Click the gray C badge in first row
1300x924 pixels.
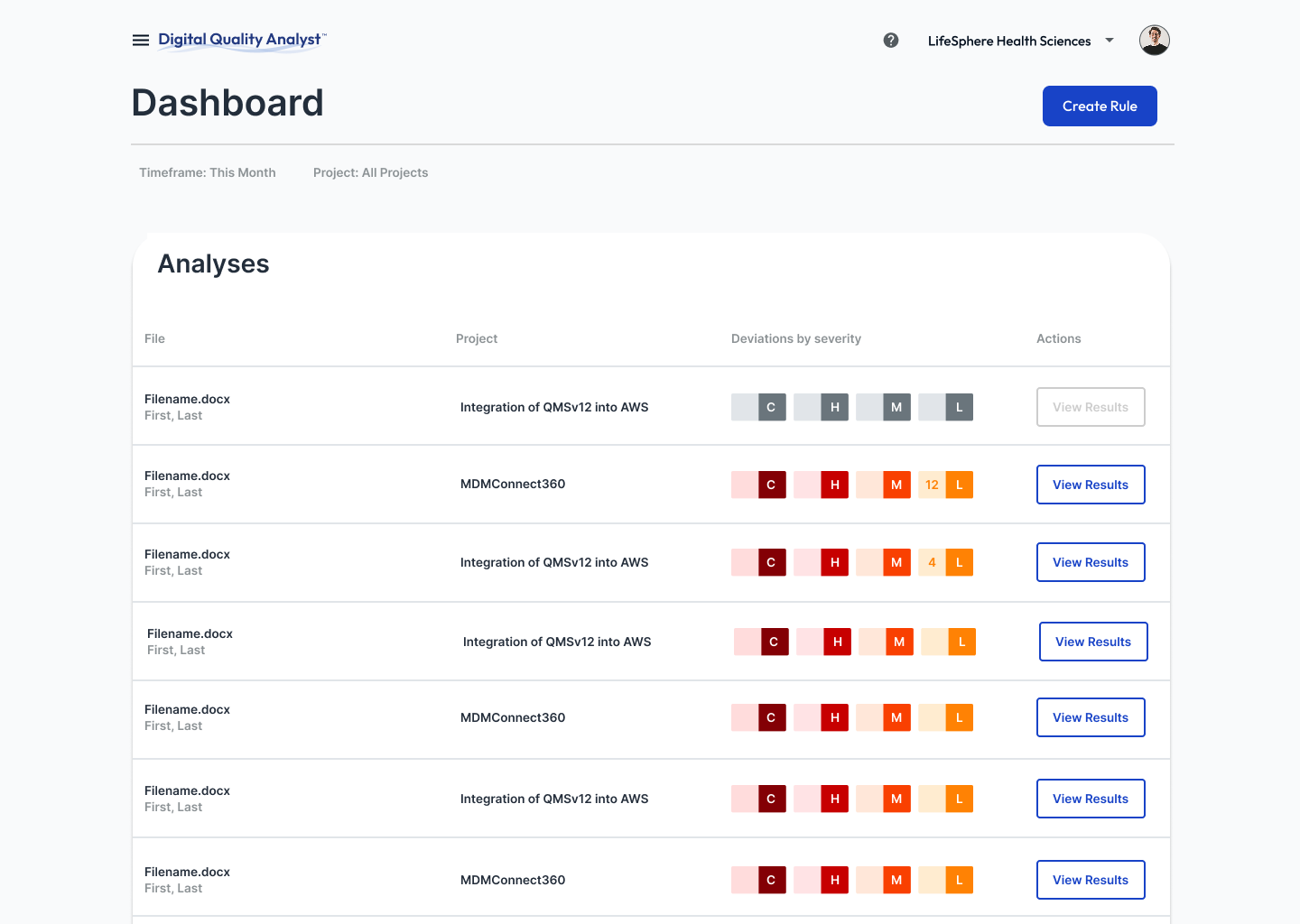771,407
